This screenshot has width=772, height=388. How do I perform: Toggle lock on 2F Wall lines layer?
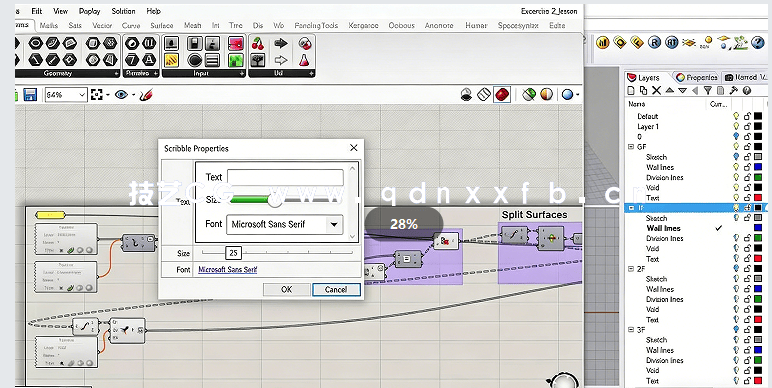tap(747, 289)
